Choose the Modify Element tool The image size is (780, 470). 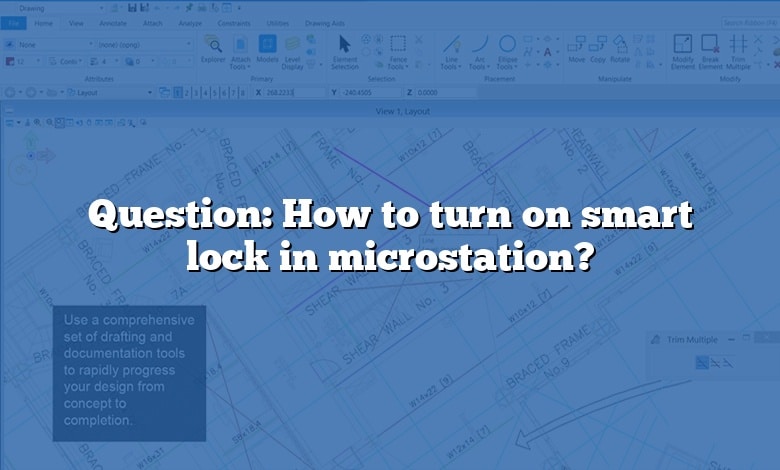coord(682,52)
